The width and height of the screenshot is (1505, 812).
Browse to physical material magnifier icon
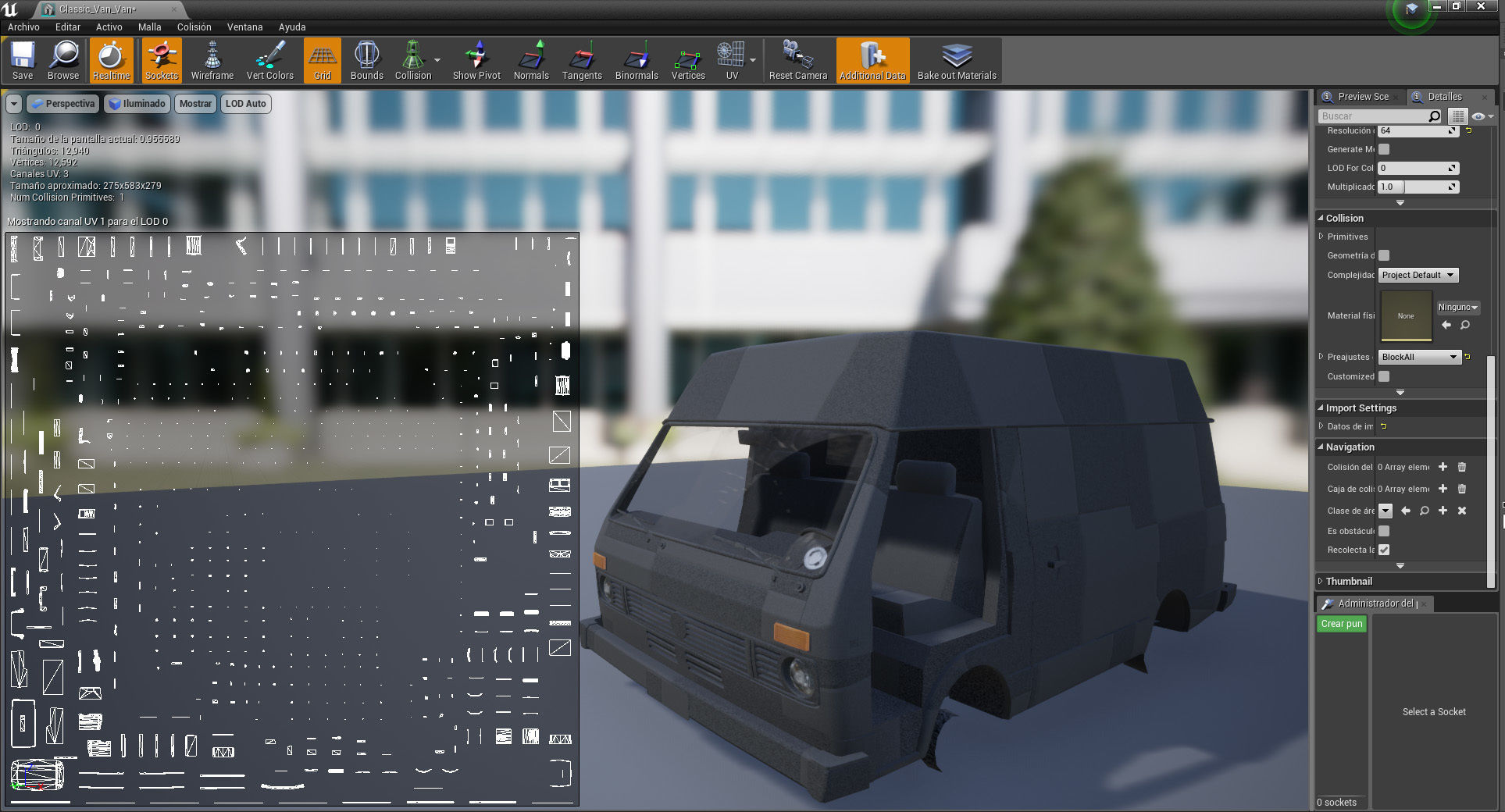pyautogui.click(x=1465, y=325)
